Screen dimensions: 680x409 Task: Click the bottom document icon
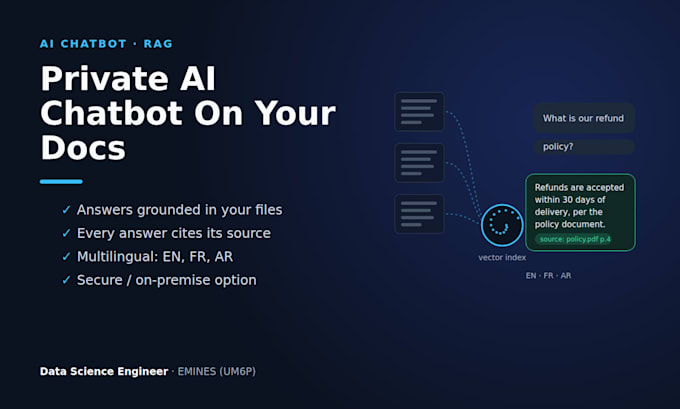(x=419, y=214)
